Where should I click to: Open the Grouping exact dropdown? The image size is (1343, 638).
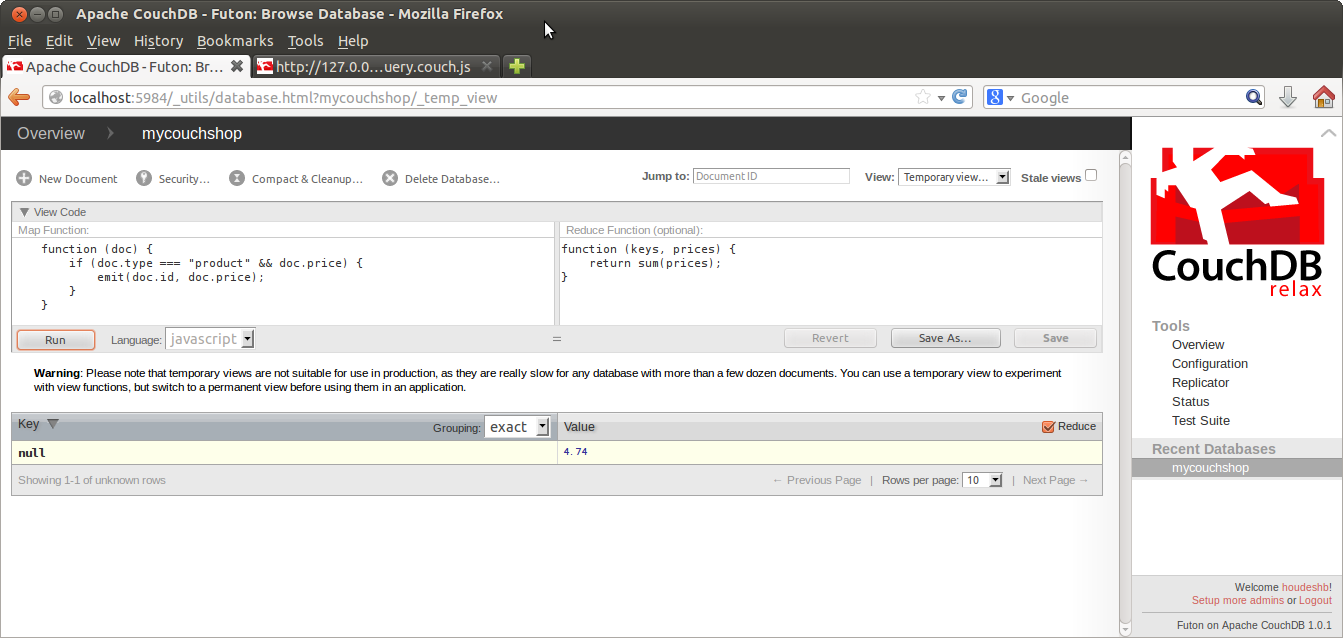pyautogui.click(x=517, y=427)
